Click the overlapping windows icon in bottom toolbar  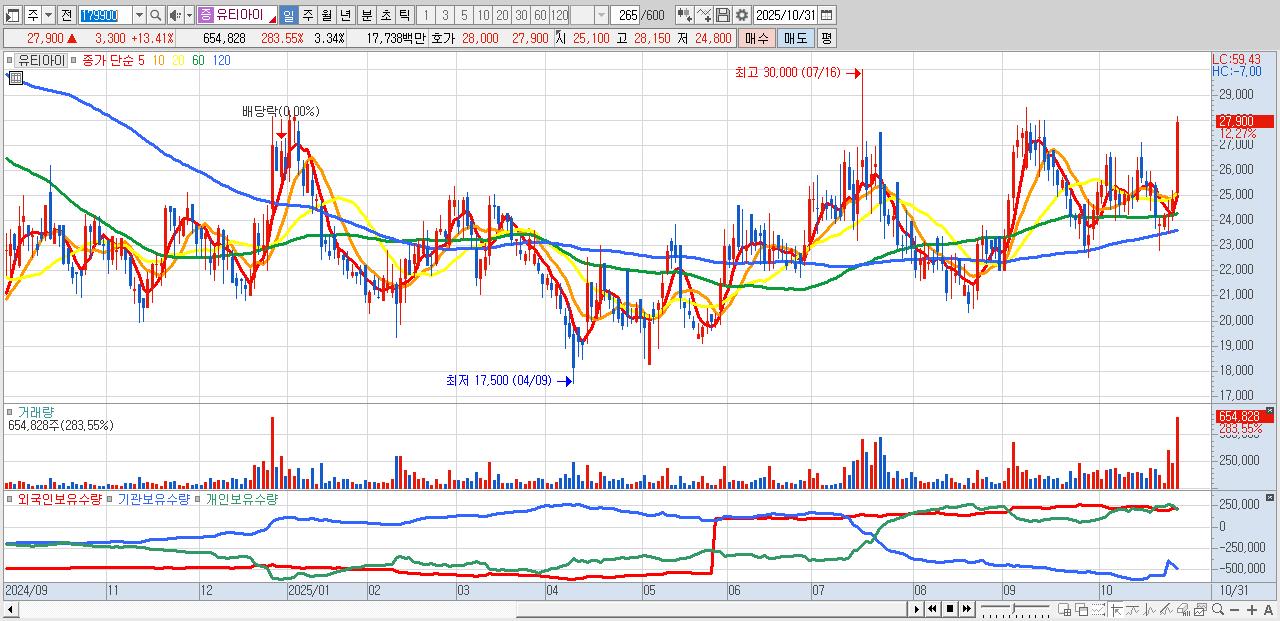(1082, 609)
